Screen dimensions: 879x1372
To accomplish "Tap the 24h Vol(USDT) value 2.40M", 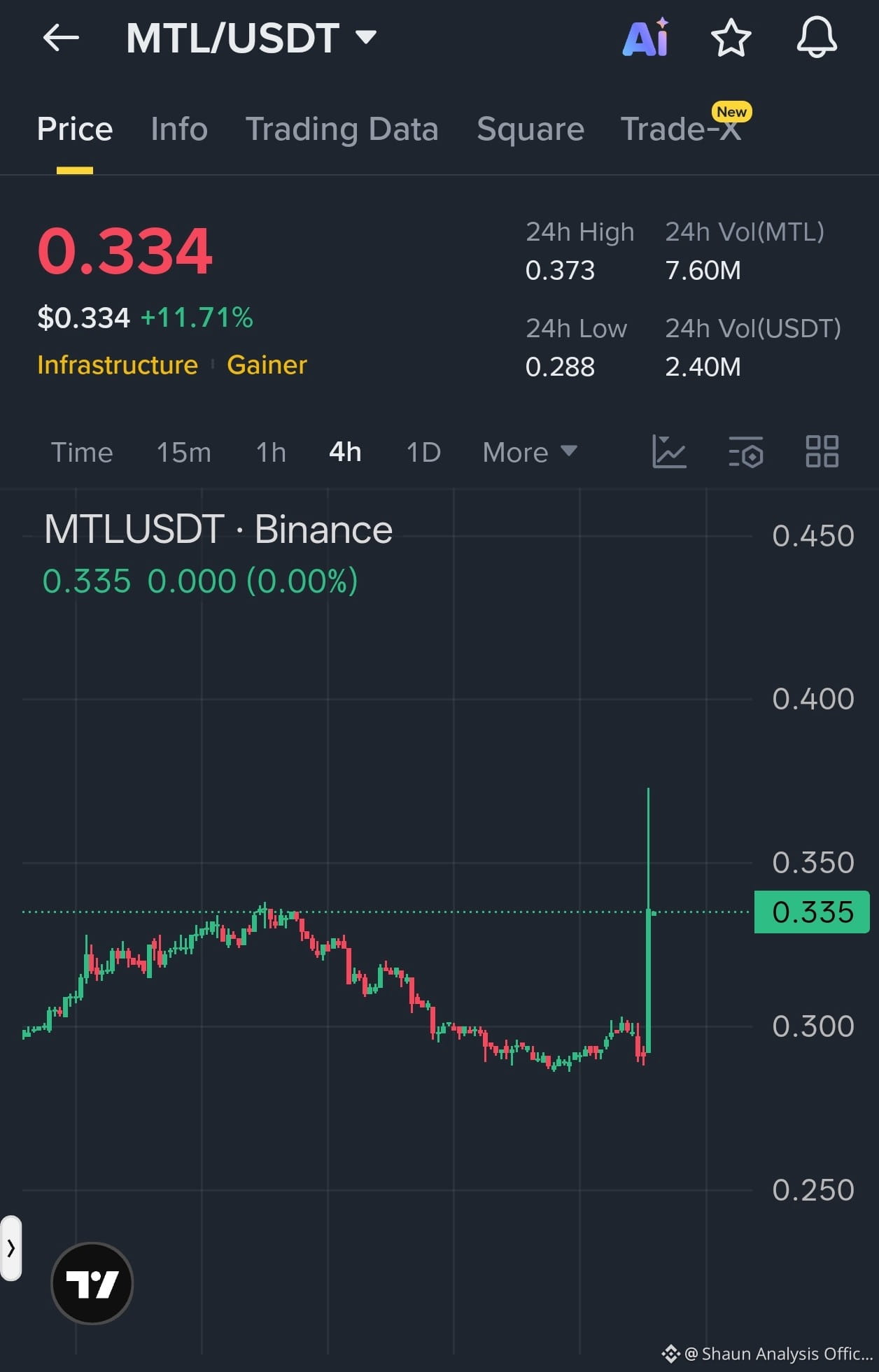I will (x=703, y=367).
